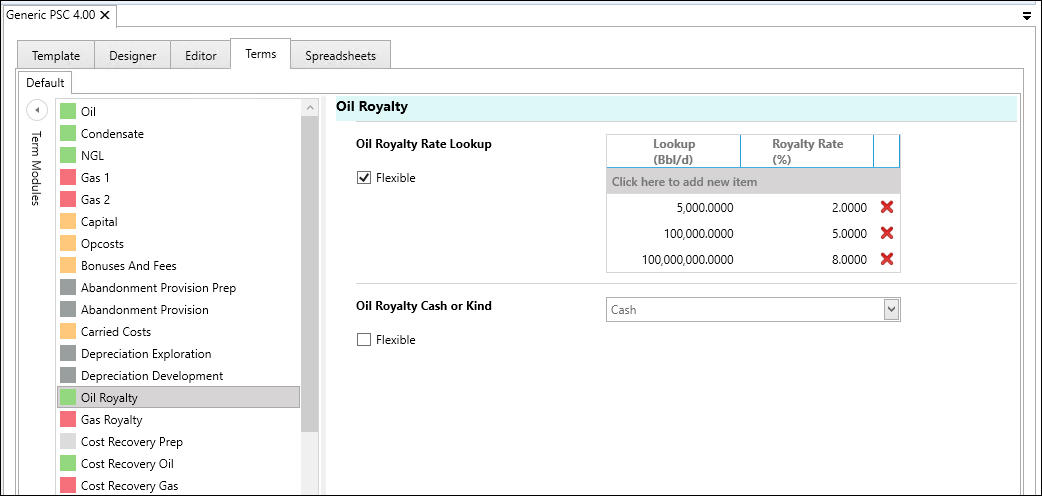Delete the 5,000 Bbl/d lookup row
Image resolution: width=1042 pixels, height=496 pixels.
[886, 207]
